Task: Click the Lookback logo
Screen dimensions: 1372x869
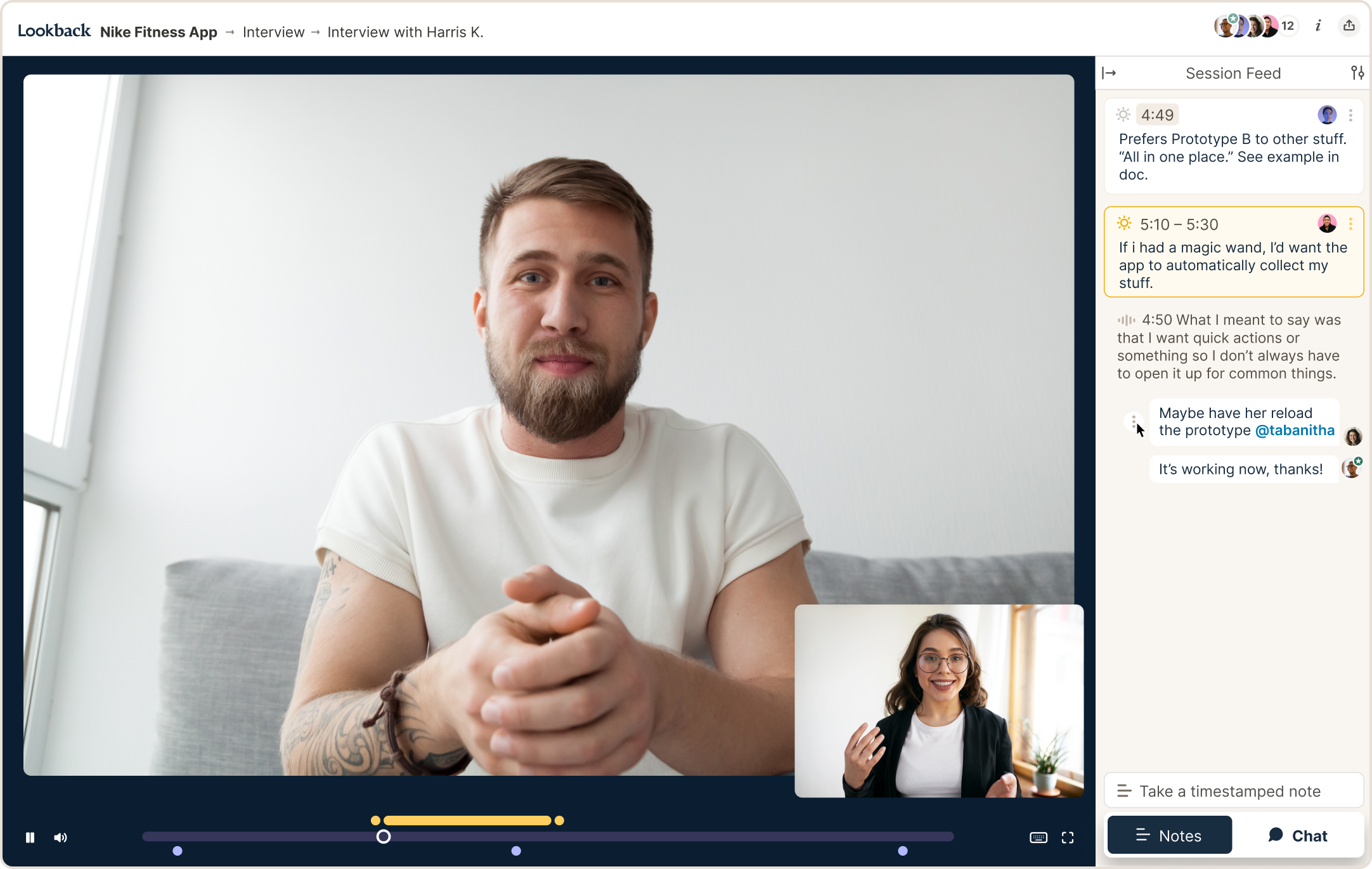Action: [x=54, y=30]
